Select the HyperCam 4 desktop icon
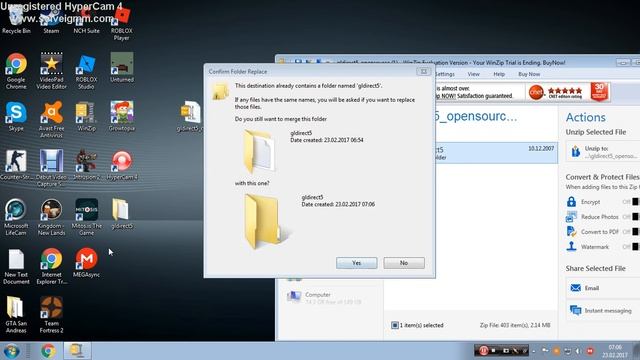Viewport: 640px width, 360px height. pos(122,165)
